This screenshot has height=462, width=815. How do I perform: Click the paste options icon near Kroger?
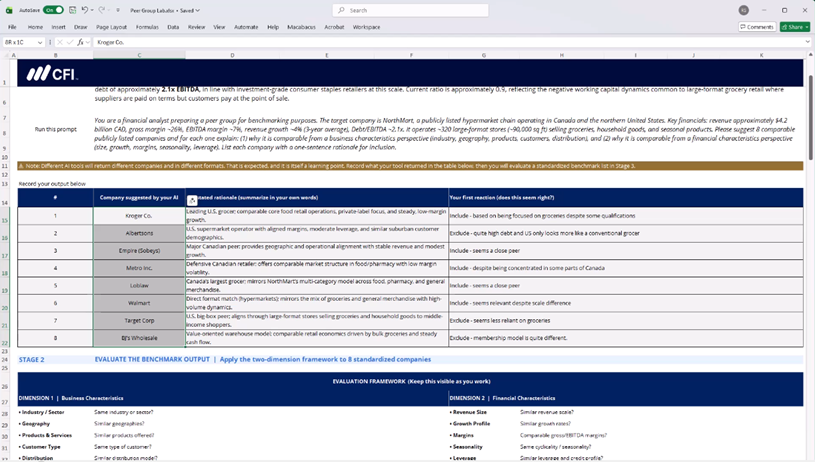[192, 201]
